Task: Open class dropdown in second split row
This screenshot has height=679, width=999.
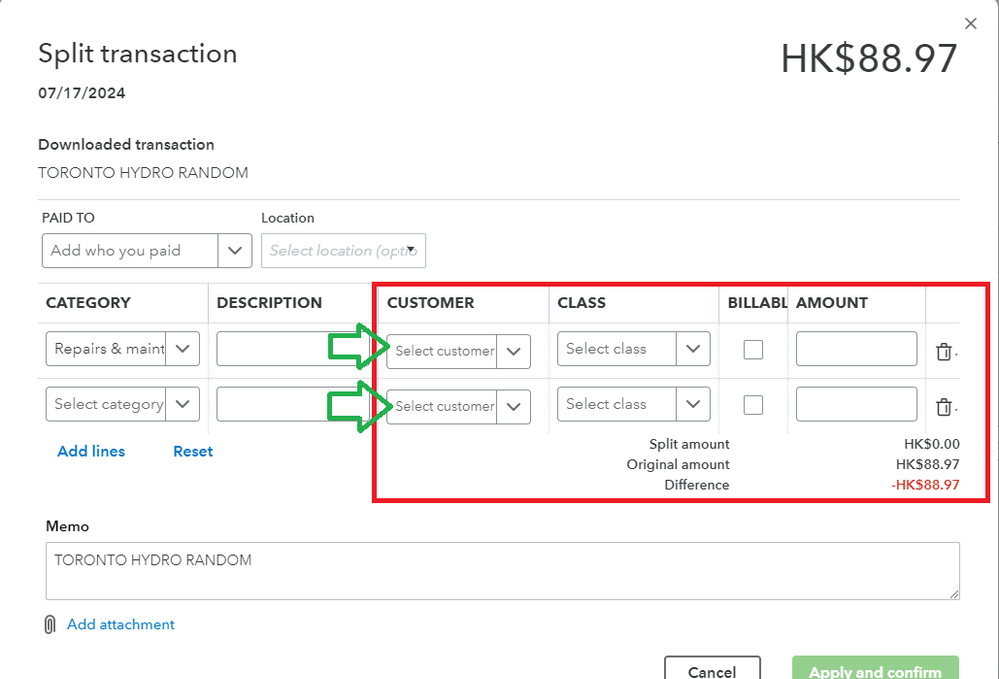Action: (693, 404)
